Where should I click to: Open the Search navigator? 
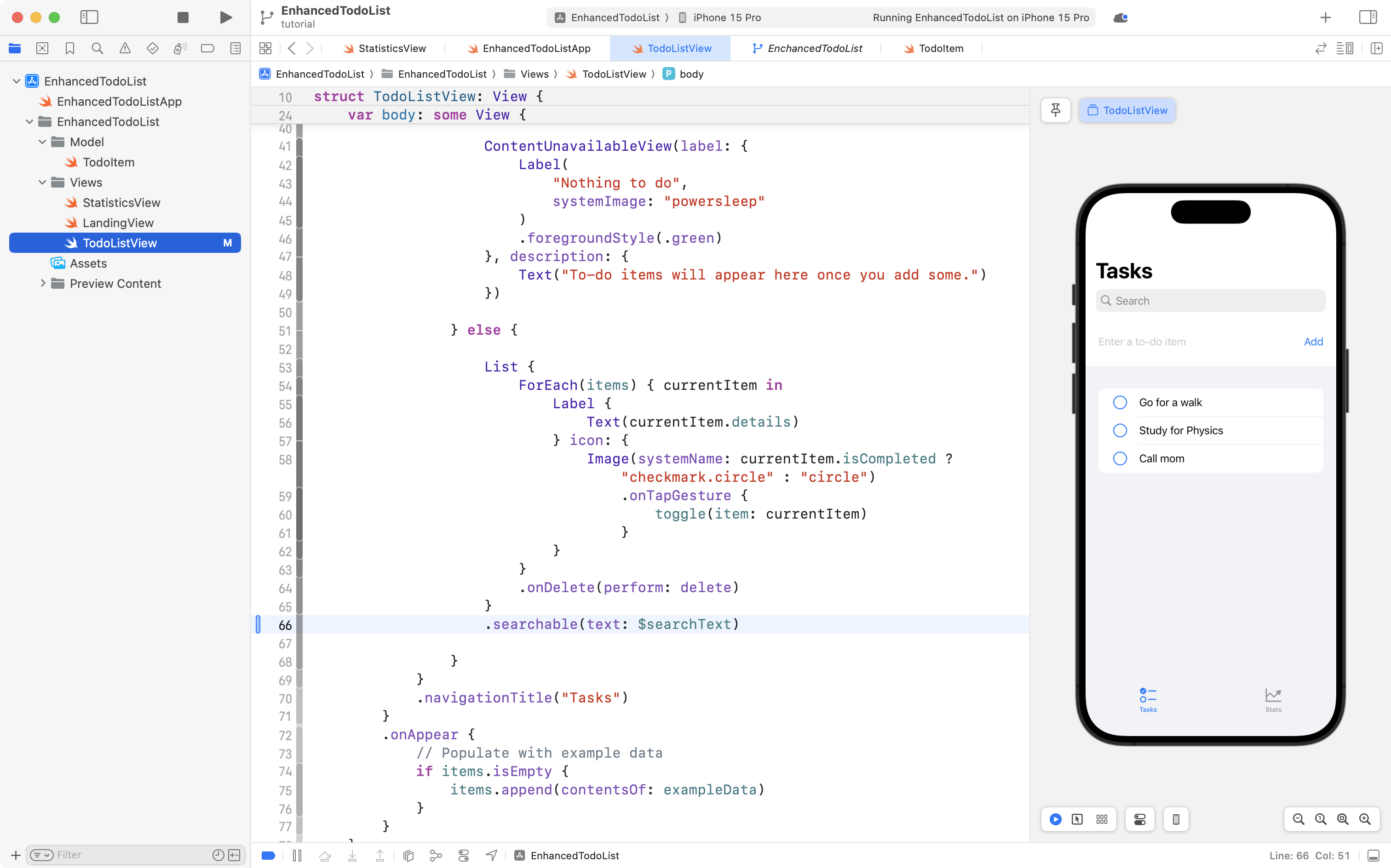click(97, 48)
